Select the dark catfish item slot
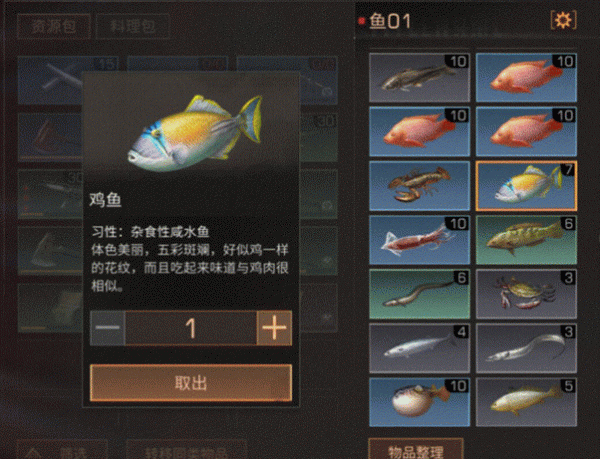600x459 pixels. pos(419,78)
